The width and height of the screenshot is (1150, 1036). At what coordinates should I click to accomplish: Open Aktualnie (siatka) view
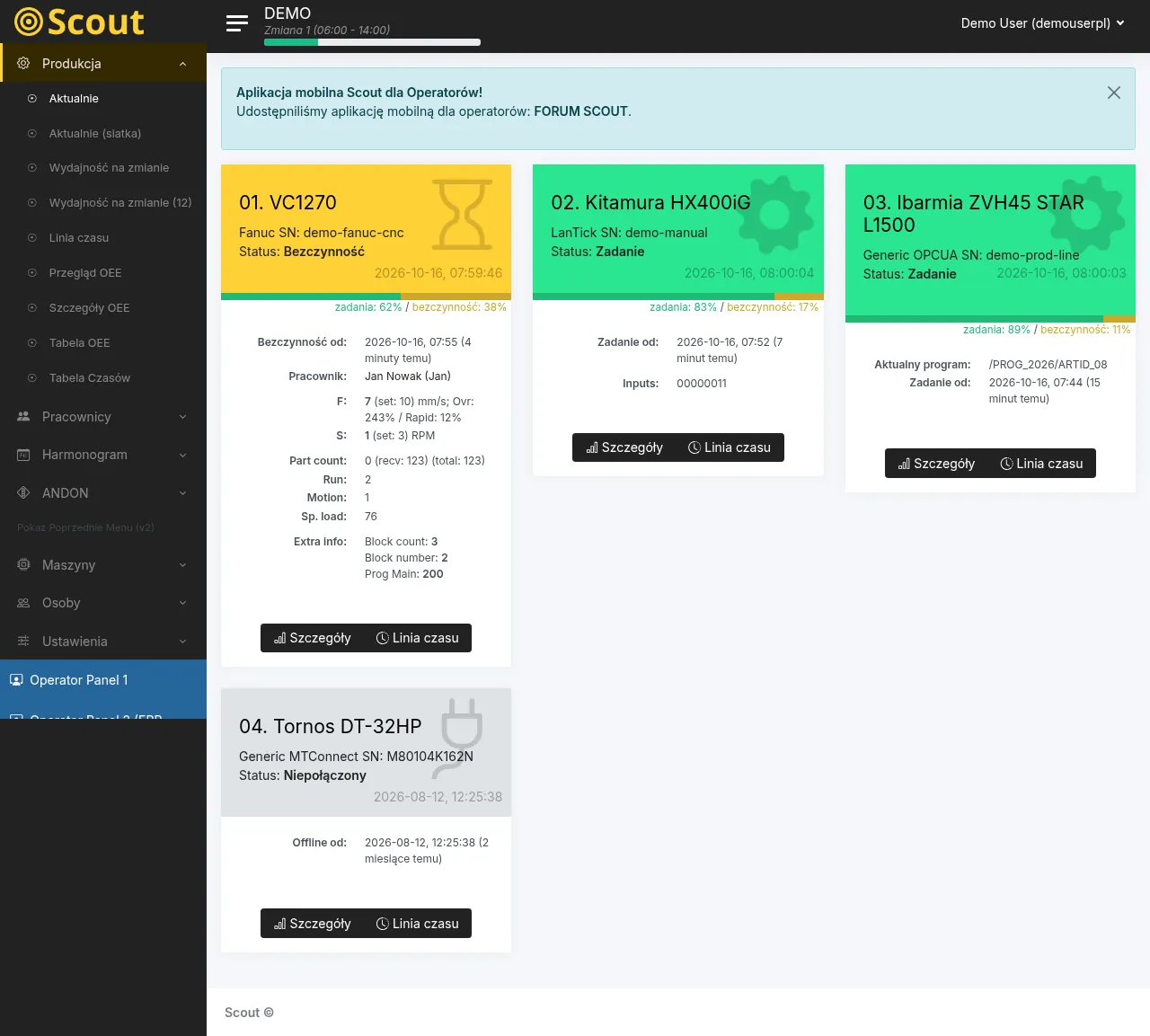click(95, 134)
